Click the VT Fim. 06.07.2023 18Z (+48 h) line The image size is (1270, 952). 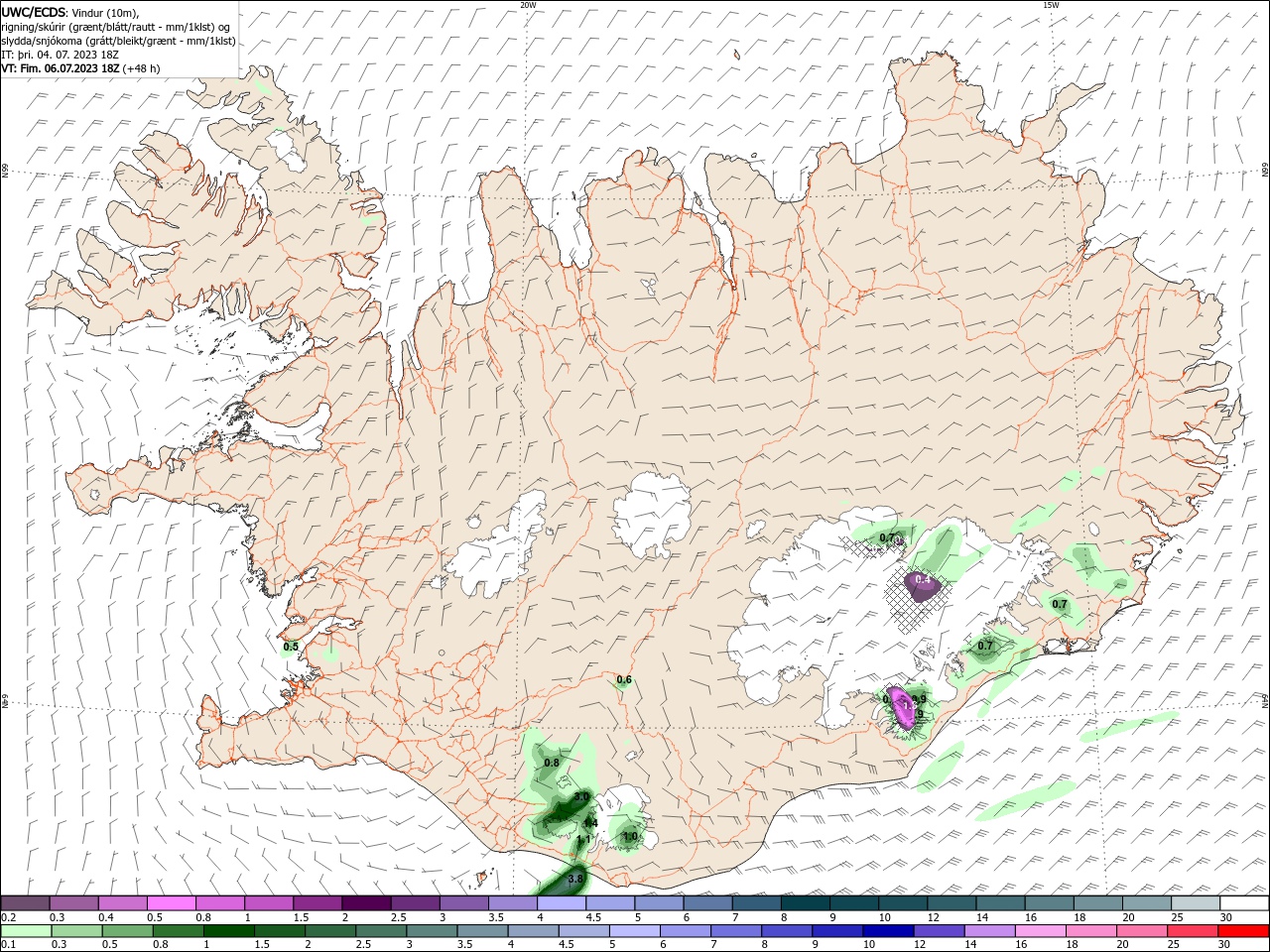(81, 68)
